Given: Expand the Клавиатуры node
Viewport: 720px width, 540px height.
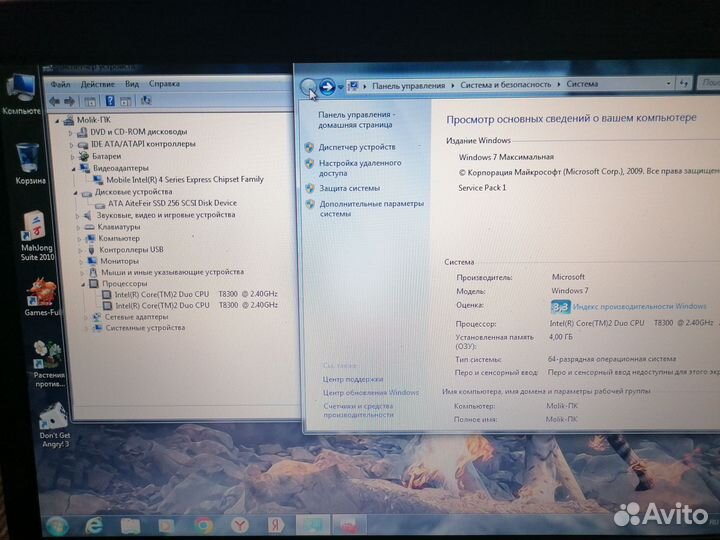Looking at the screenshot, I should pyautogui.click(x=79, y=228).
